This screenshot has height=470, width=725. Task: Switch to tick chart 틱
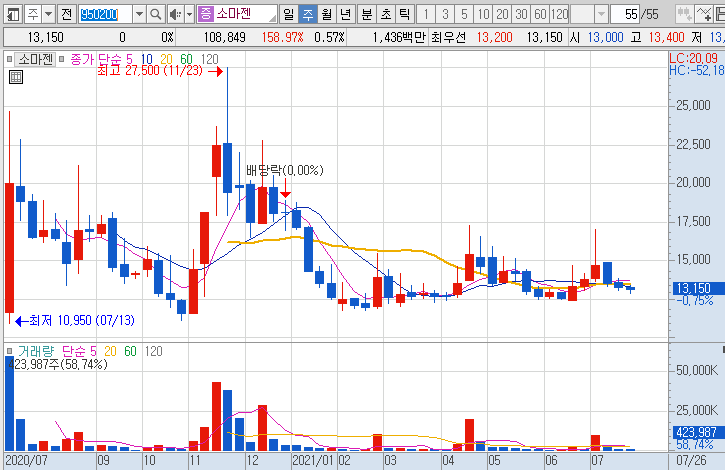pyautogui.click(x=405, y=14)
